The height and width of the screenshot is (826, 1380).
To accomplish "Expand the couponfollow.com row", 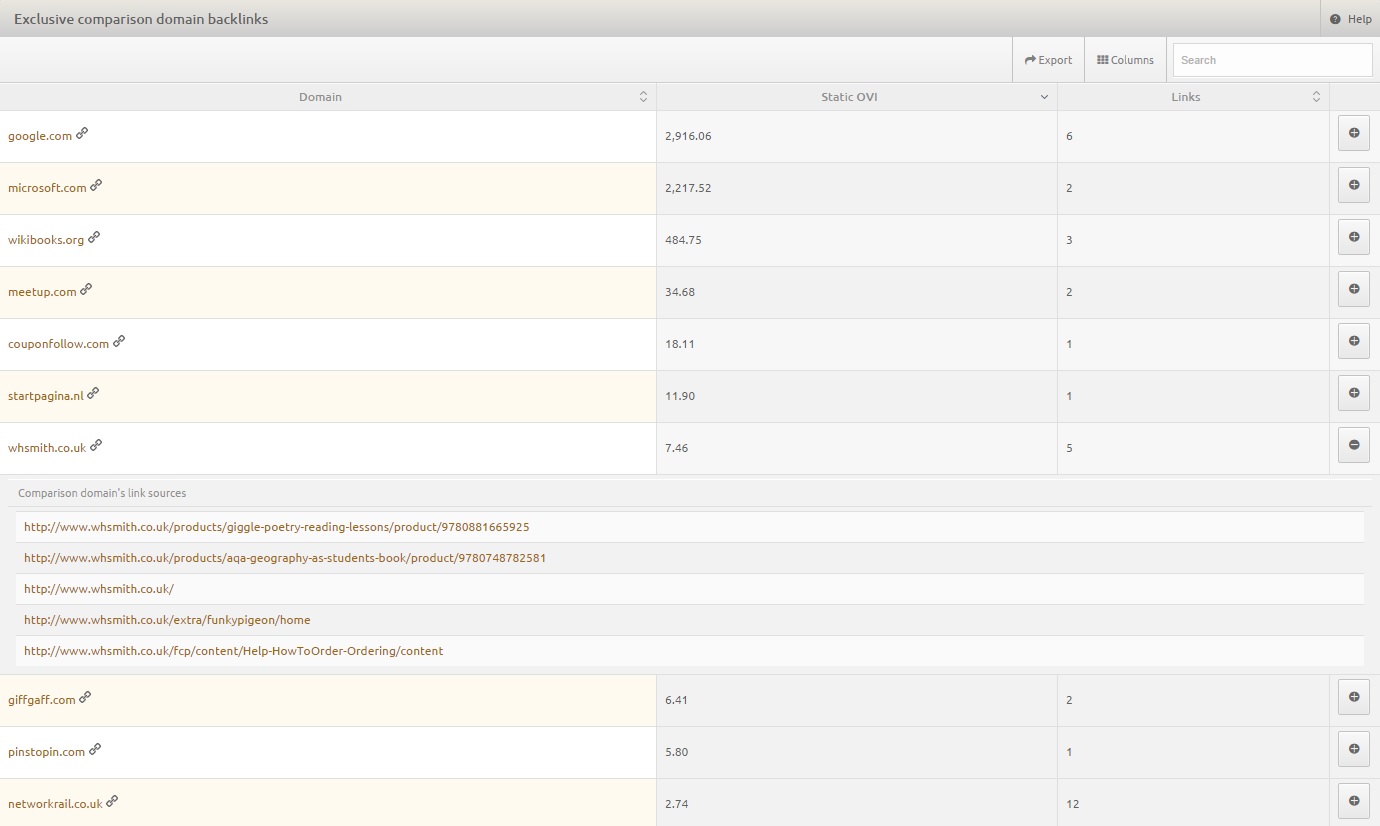I will click(1354, 341).
